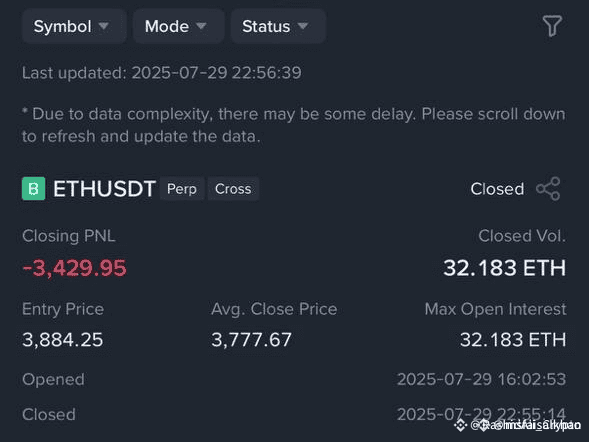Open the filter funnel icon
The width and height of the screenshot is (589, 442).
552,26
